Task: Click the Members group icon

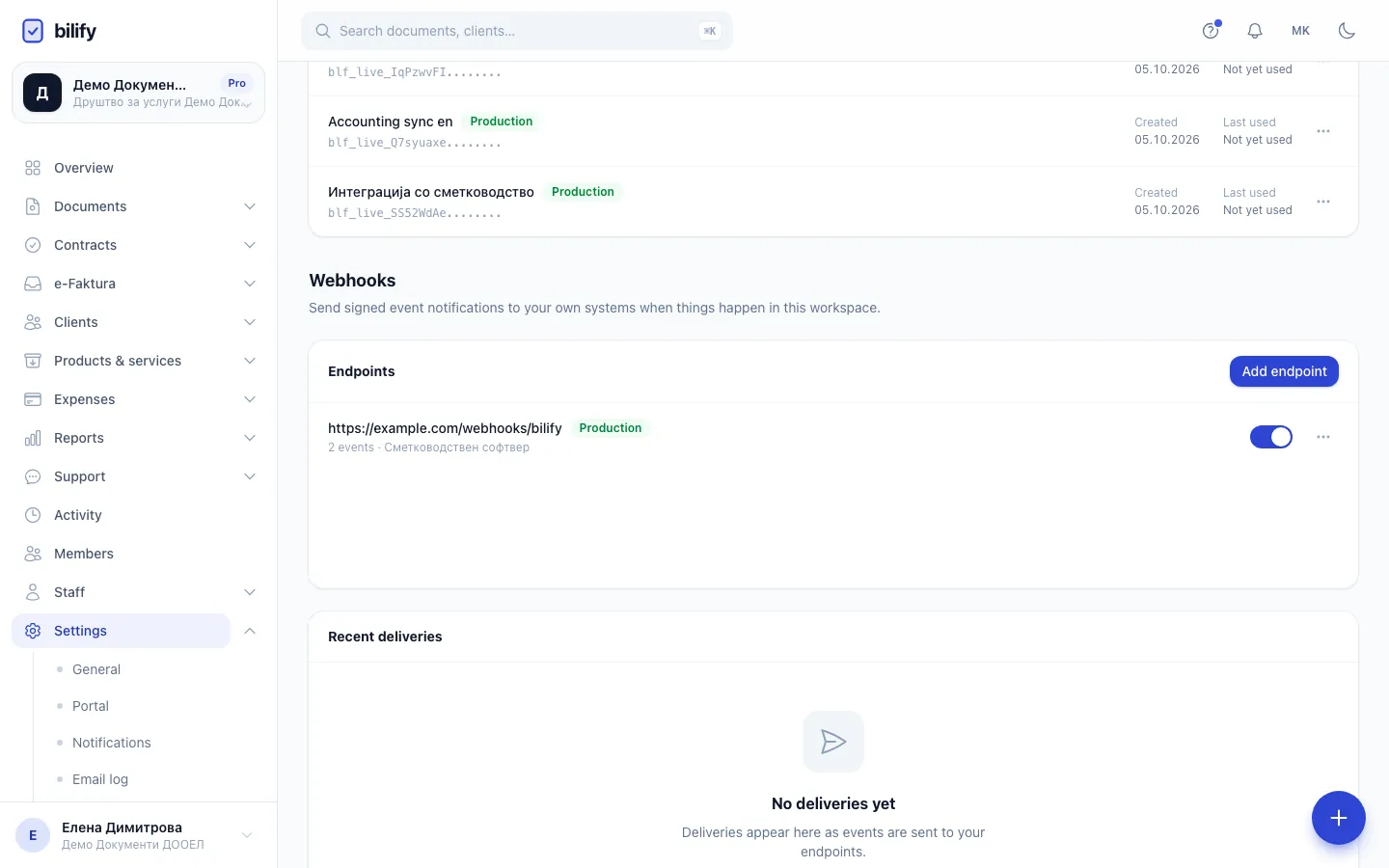Action: pyautogui.click(x=33, y=554)
